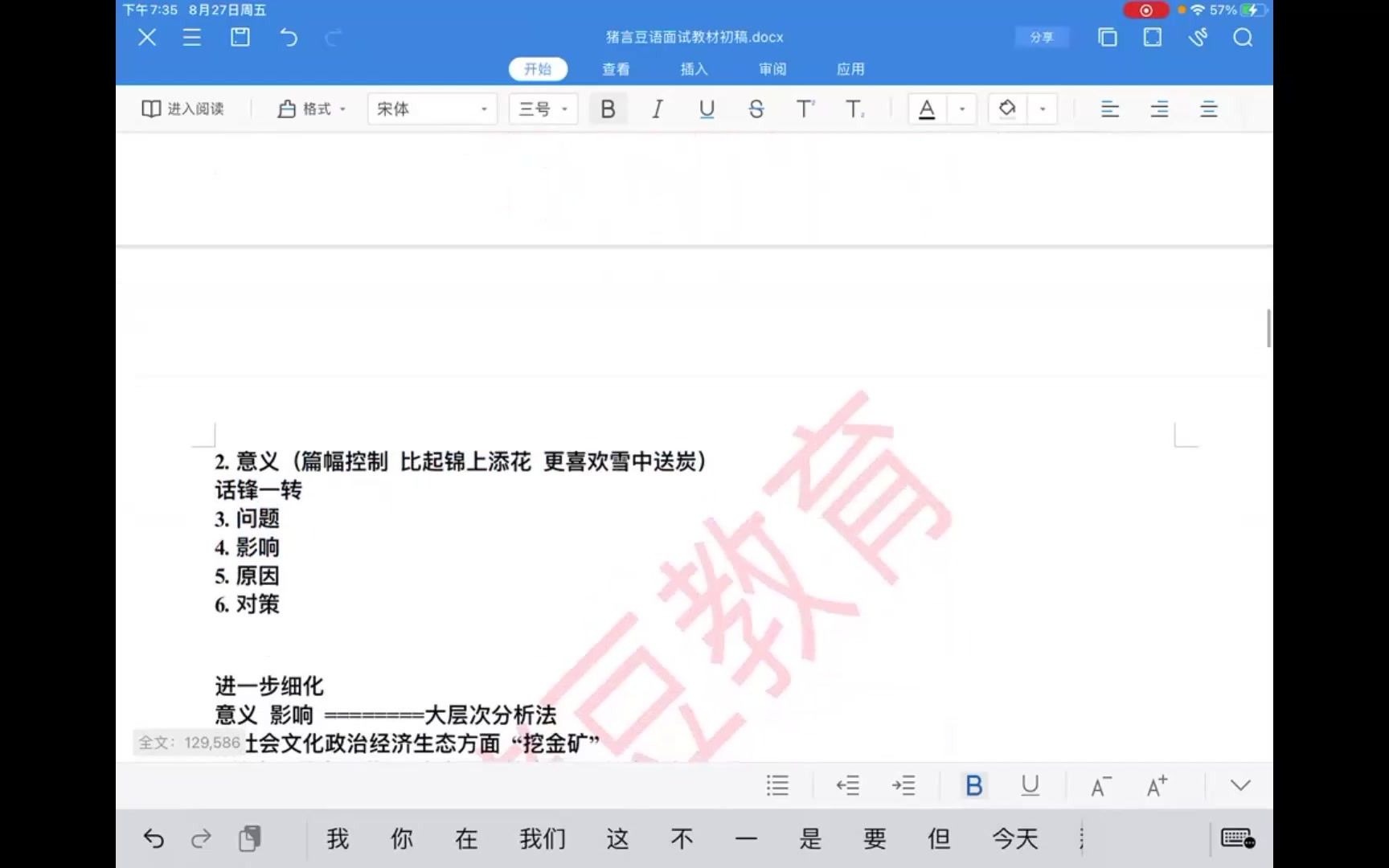
Task: Tap the paste clipboard icon on the keyboard bar
Action: point(250,839)
